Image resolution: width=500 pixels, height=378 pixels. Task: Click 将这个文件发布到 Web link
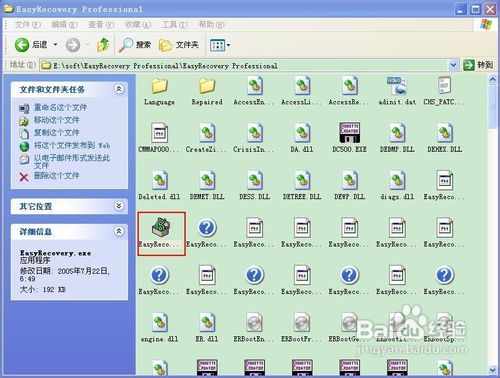point(72,145)
